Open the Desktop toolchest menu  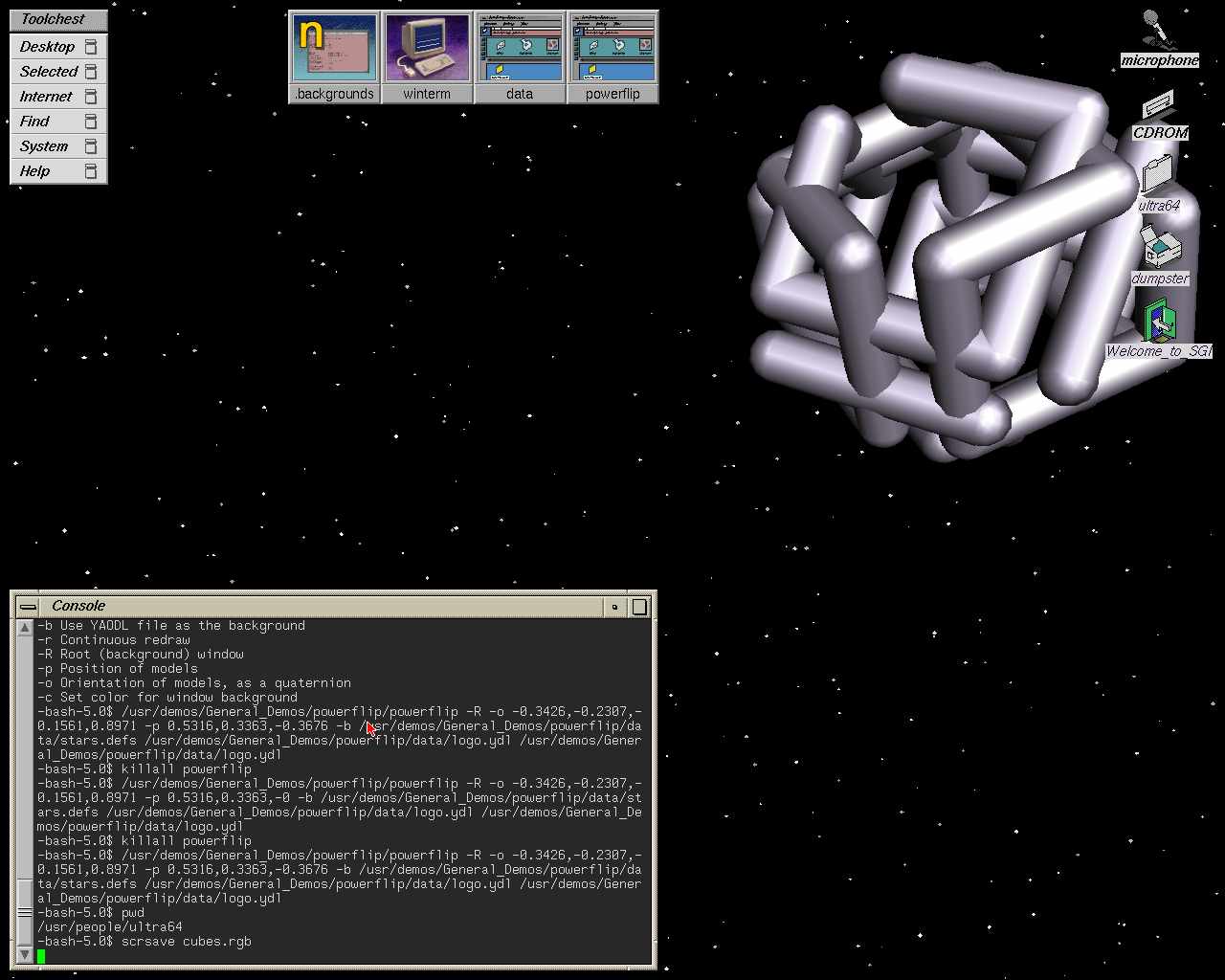(x=58, y=46)
